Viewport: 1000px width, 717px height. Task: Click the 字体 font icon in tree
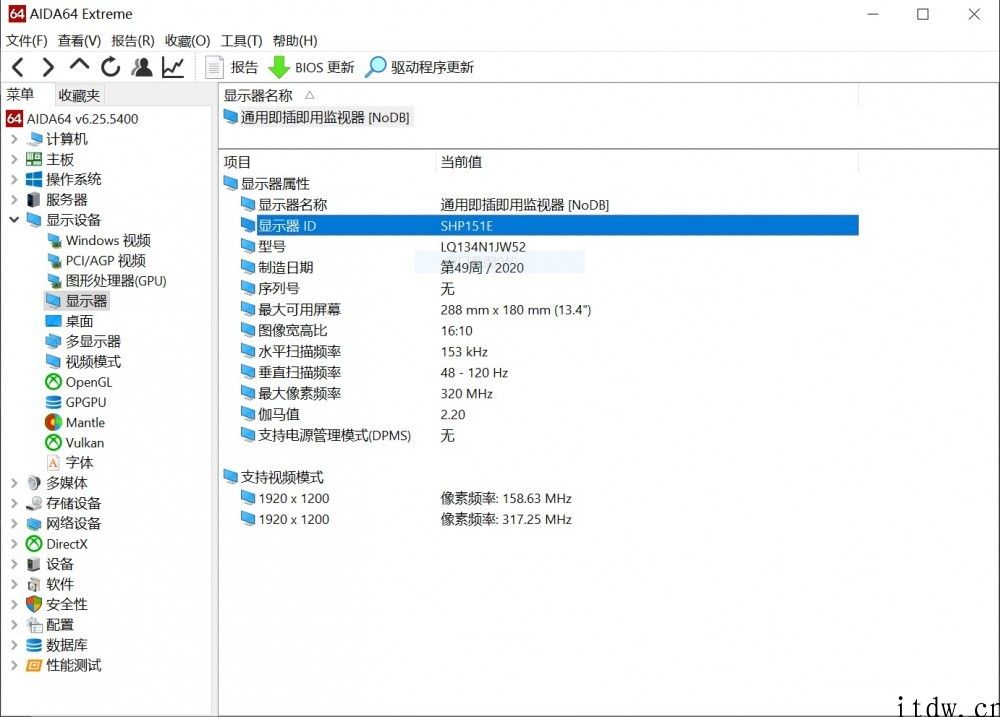click(x=54, y=463)
